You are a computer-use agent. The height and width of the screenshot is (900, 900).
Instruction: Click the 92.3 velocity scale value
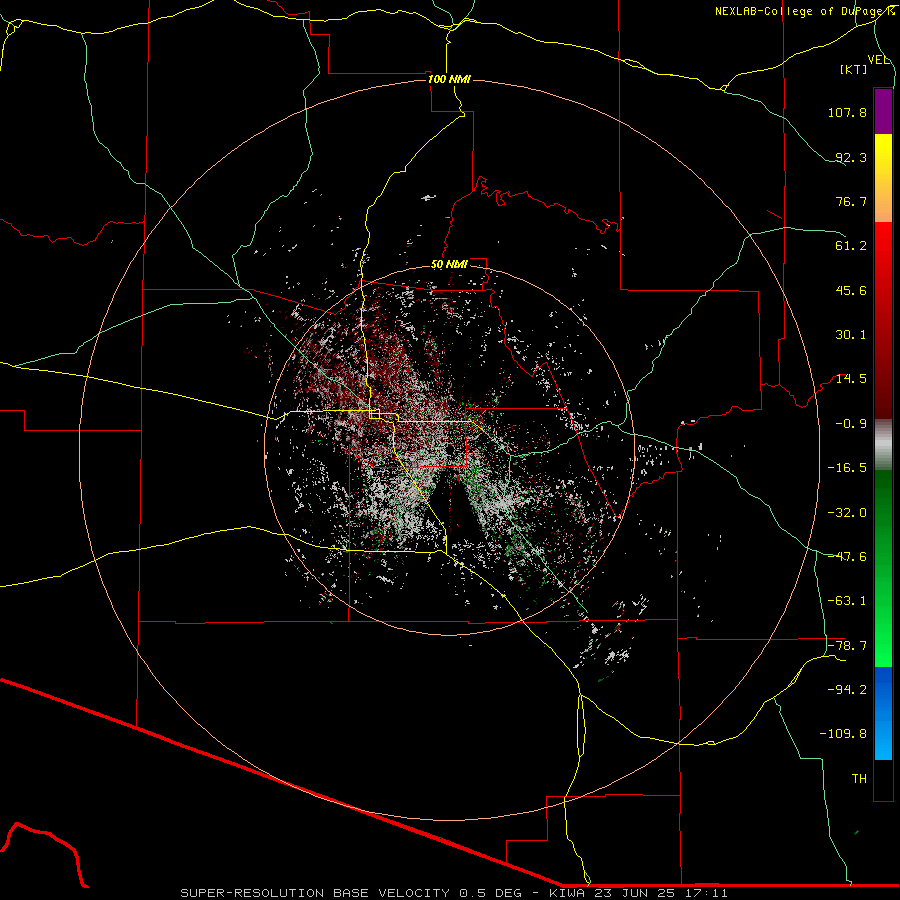point(851,157)
